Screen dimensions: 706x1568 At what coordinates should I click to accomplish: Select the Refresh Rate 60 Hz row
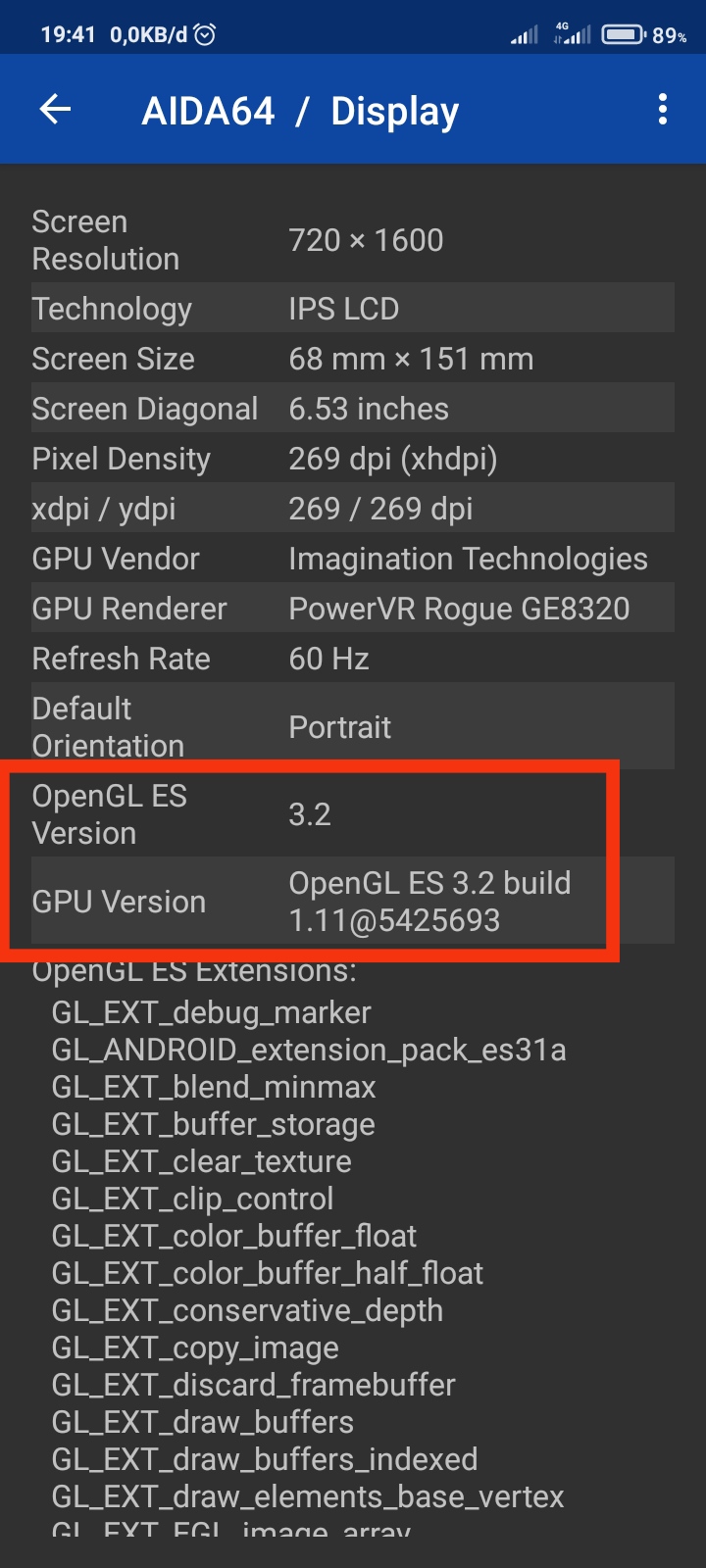click(353, 659)
